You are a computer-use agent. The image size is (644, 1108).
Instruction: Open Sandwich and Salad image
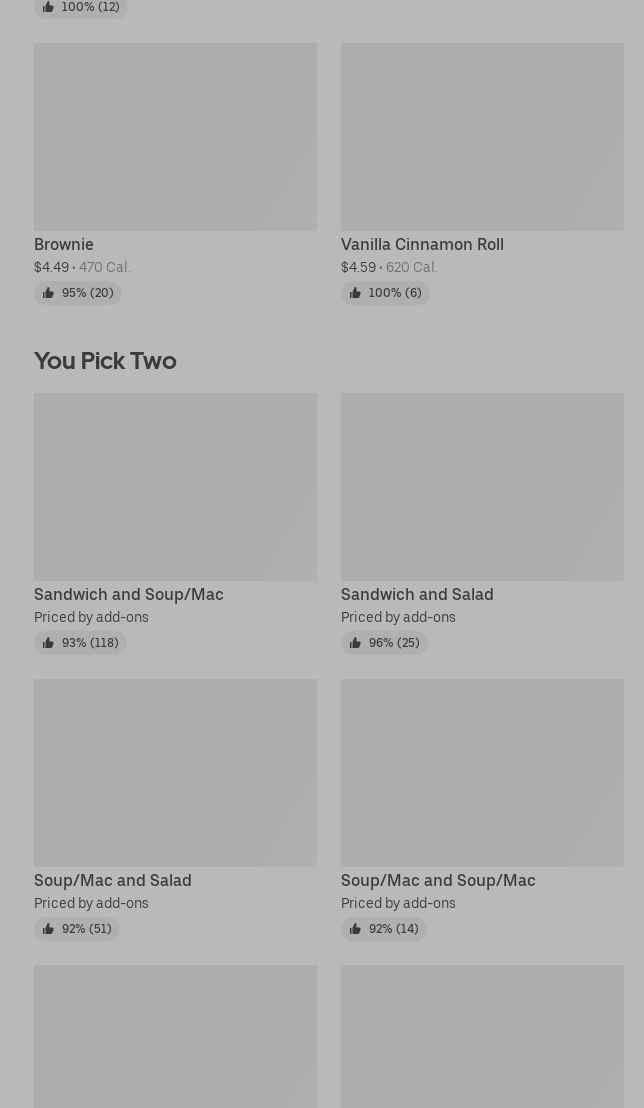482,487
